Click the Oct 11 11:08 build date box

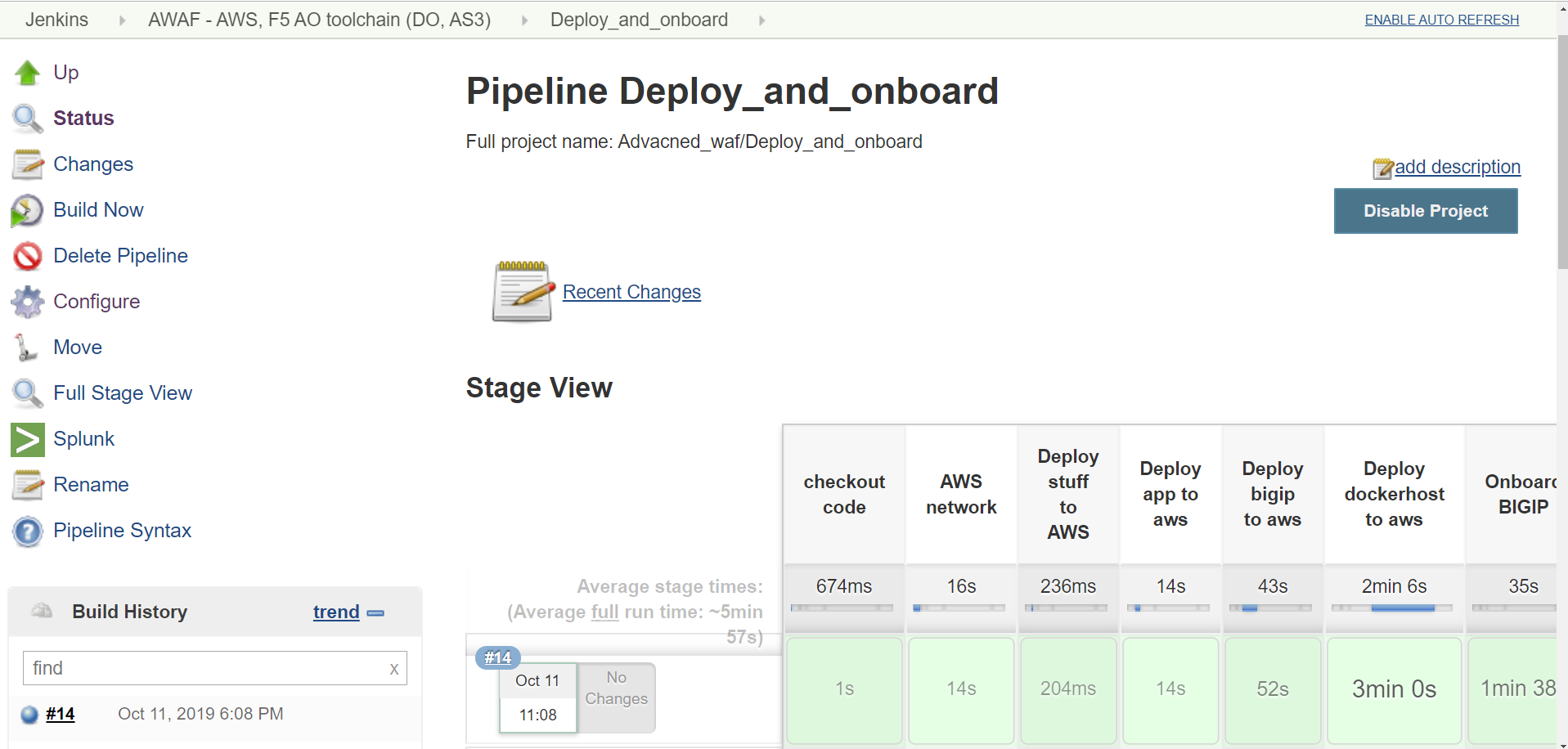click(x=537, y=697)
